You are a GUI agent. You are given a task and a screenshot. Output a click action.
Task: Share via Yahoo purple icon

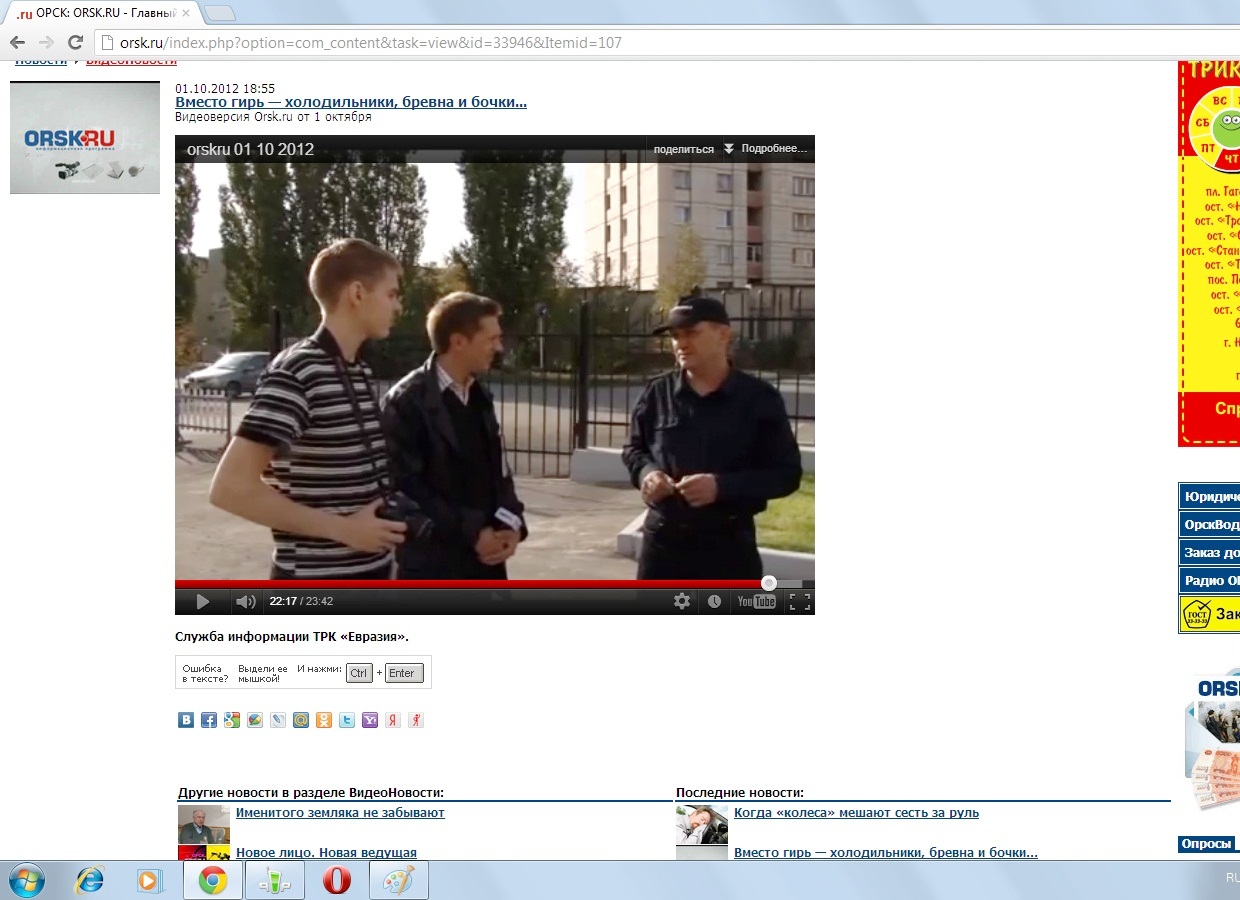coord(370,719)
